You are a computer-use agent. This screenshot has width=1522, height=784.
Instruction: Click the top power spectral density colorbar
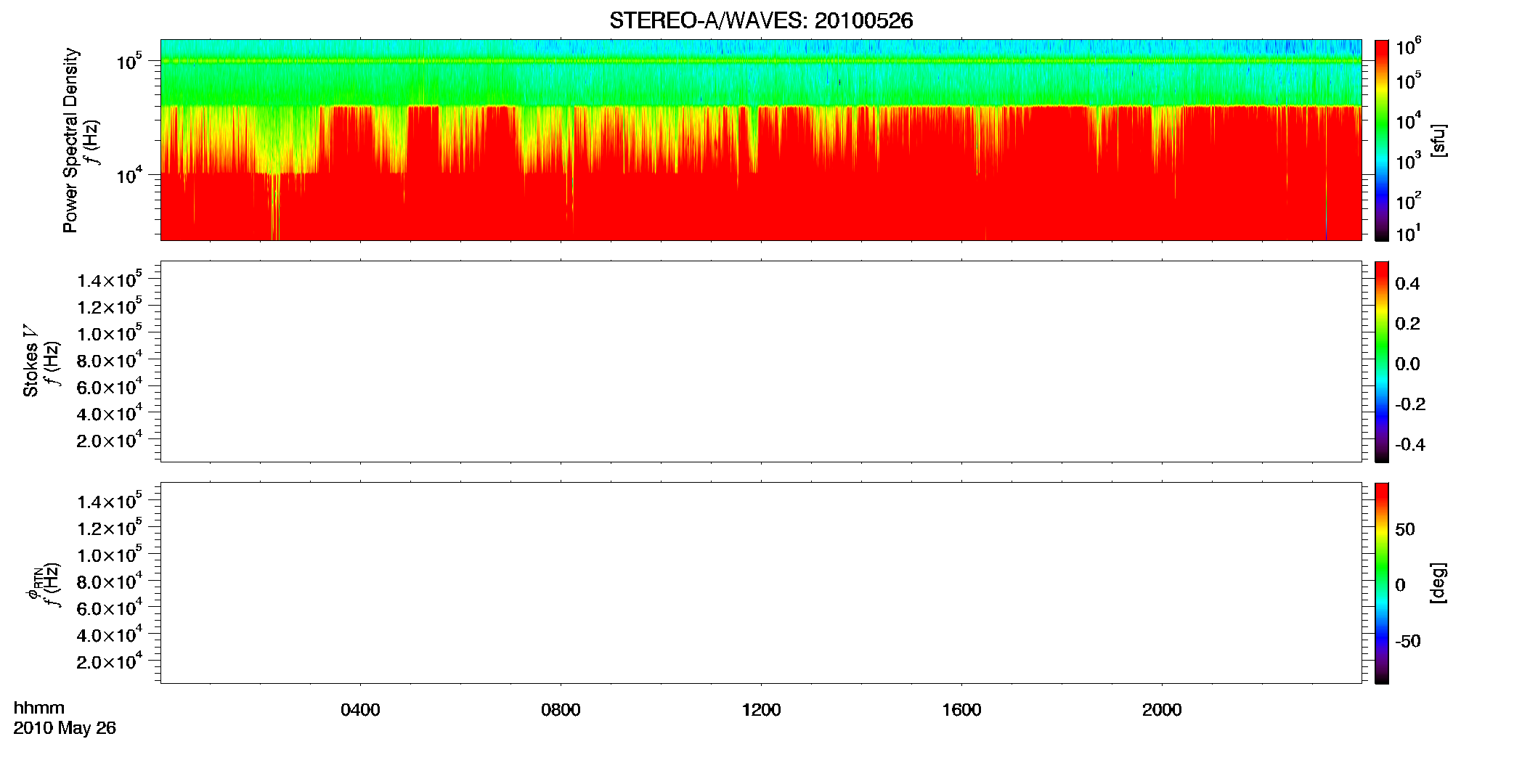click(1382, 140)
